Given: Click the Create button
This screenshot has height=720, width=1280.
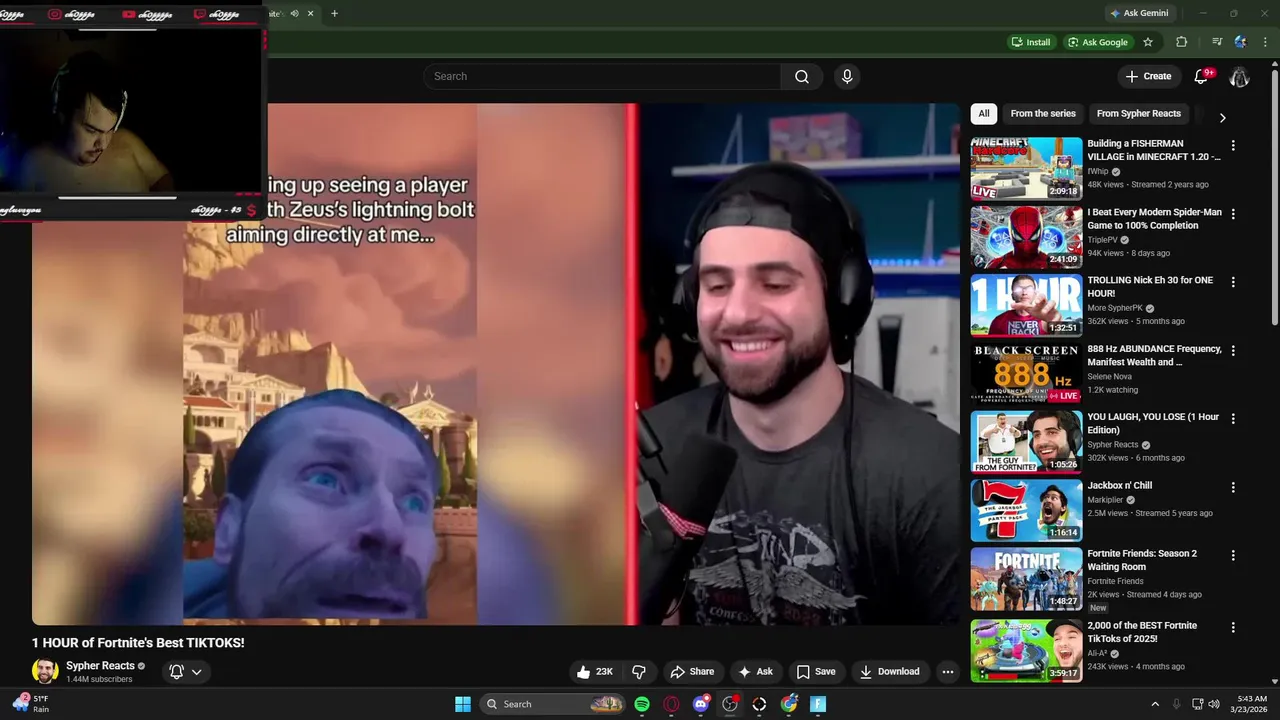Looking at the screenshot, I should [1148, 76].
